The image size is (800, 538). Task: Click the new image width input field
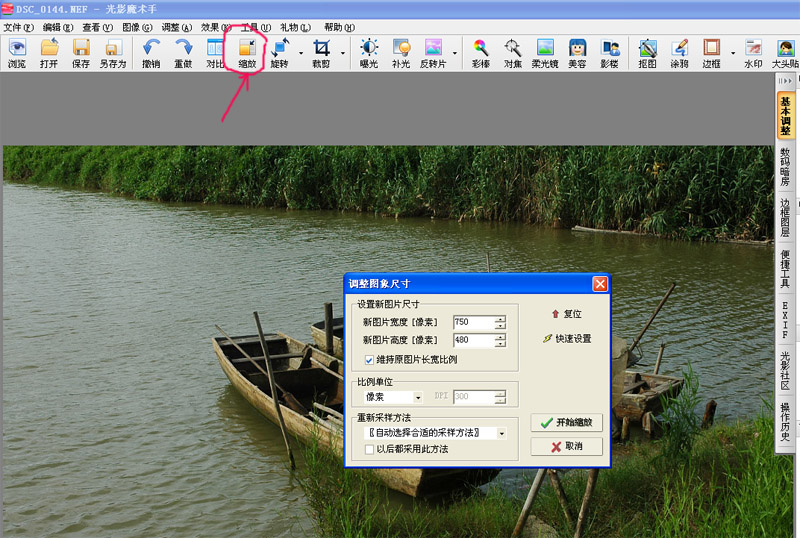pyautogui.click(x=472, y=323)
